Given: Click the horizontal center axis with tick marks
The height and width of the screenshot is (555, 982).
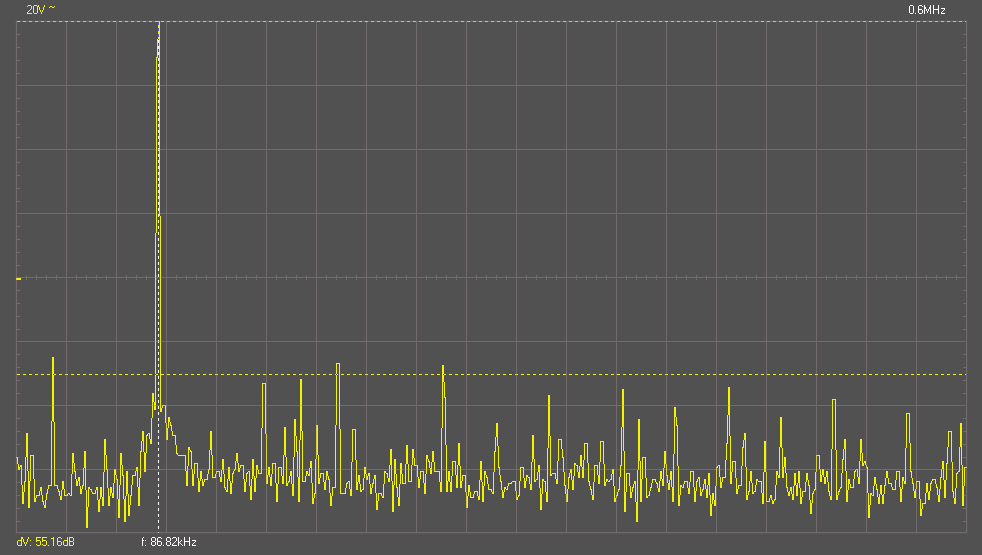Looking at the screenshot, I should click(x=600, y=277).
